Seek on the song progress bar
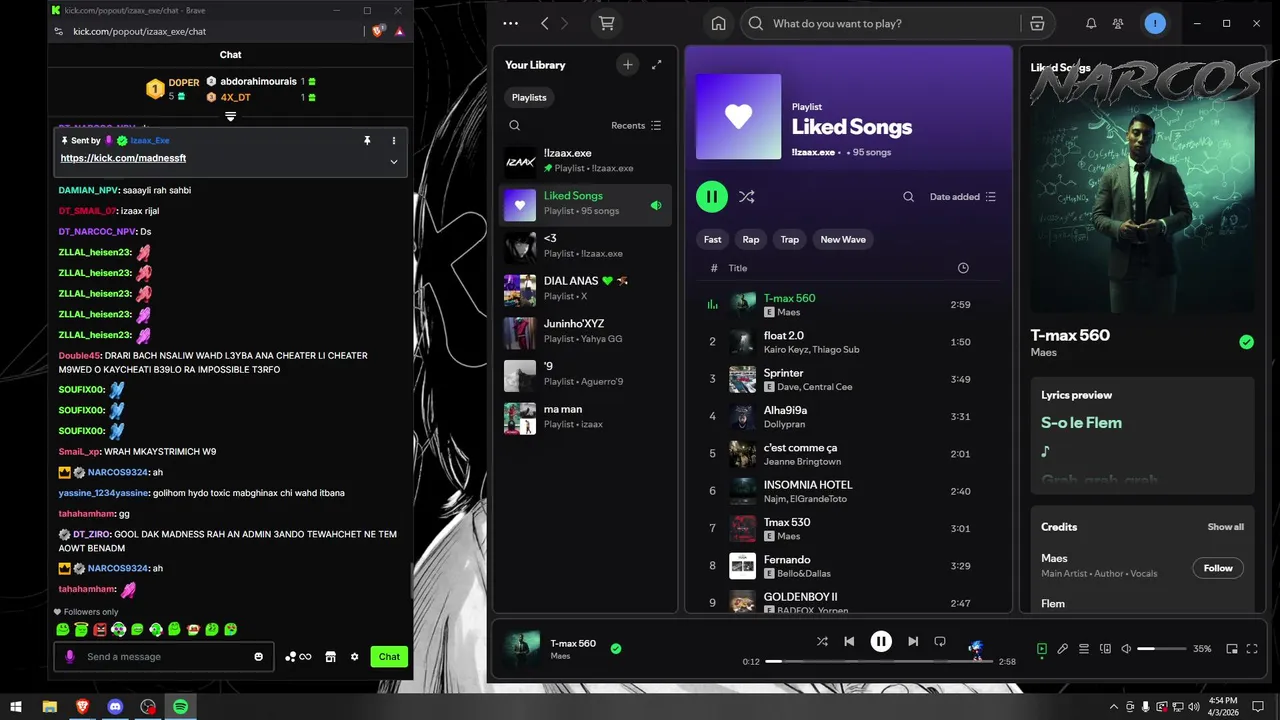 click(x=880, y=661)
